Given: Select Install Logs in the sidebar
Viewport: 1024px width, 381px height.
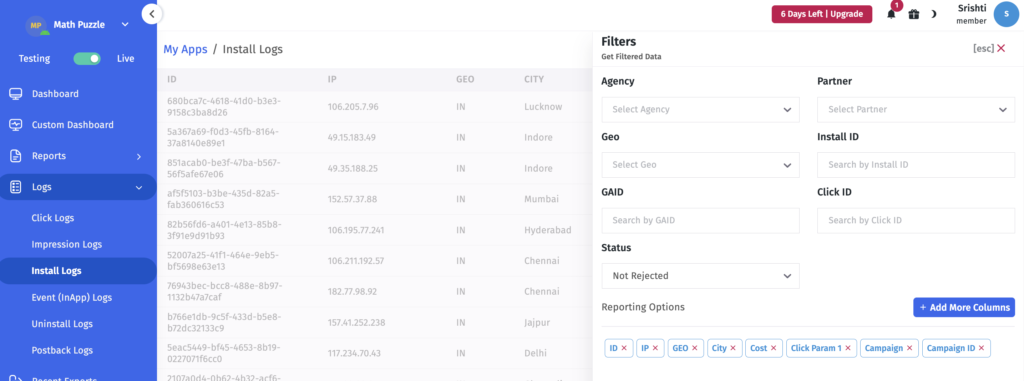Looking at the screenshot, I should tap(57, 271).
